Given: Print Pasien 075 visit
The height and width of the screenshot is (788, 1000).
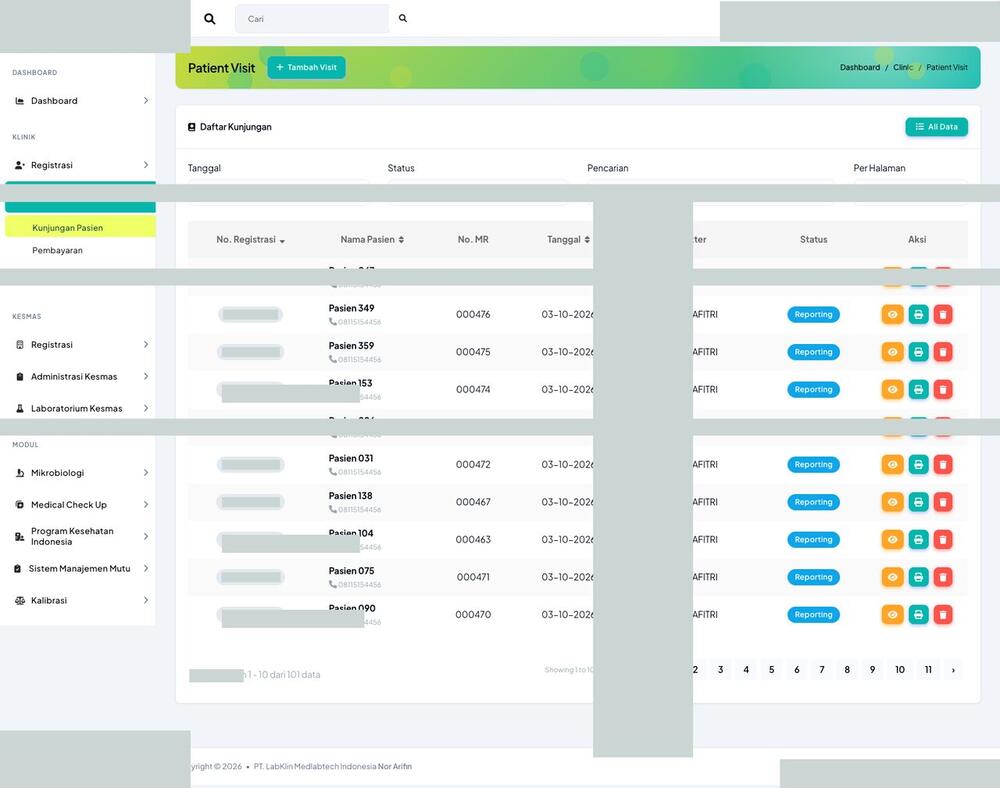Looking at the screenshot, I should coord(918,578).
